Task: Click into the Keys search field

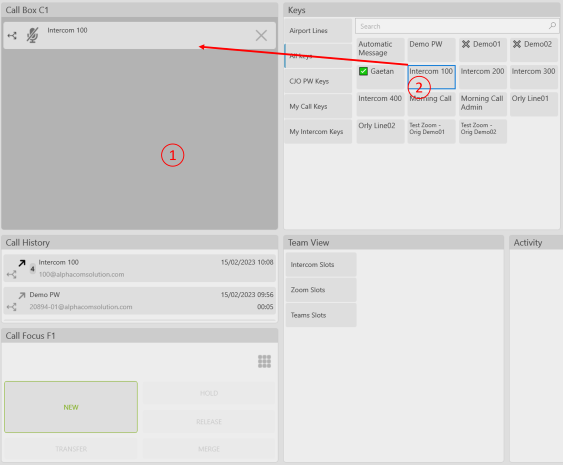Action: (x=452, y=26)
